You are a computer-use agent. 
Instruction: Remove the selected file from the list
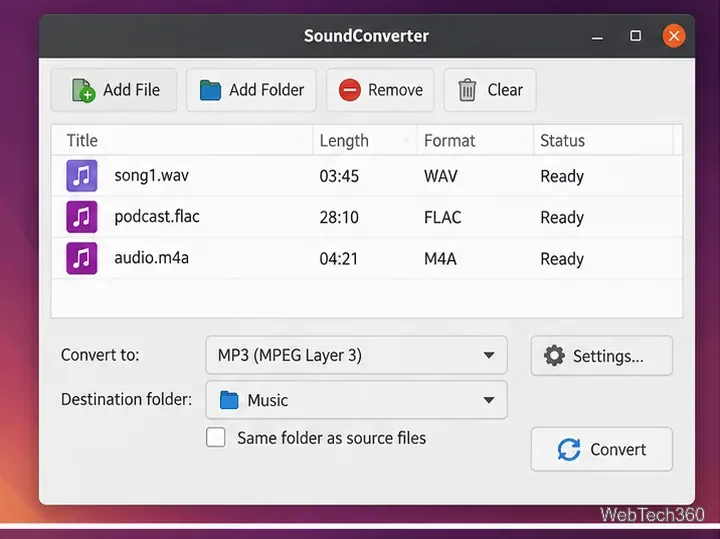[x=380, y=90]
